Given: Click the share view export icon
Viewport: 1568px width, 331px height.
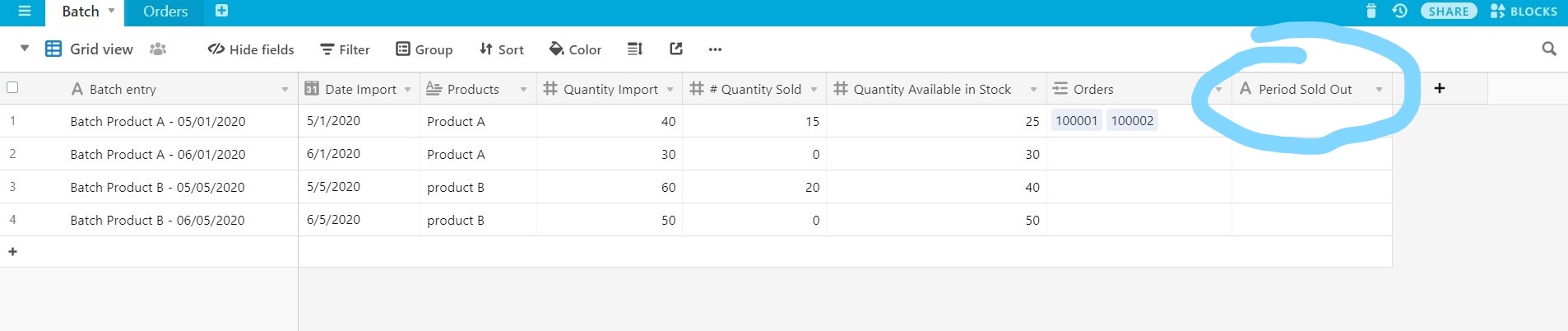Looking at the screenshot, I should click(676, 49).
